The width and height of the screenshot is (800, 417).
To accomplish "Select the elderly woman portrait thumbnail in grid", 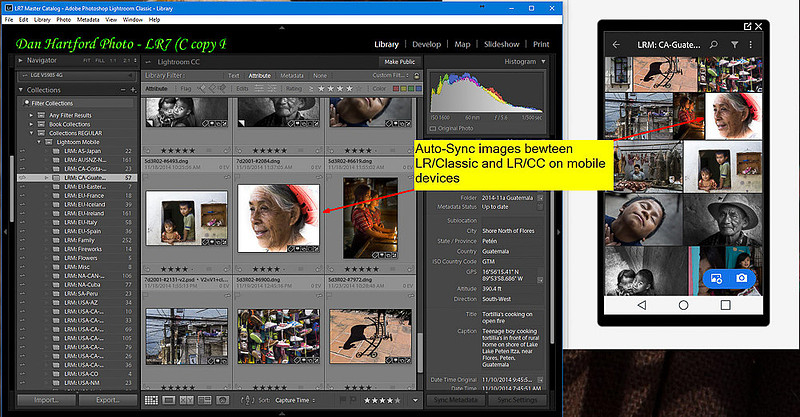I will (279, 218).
